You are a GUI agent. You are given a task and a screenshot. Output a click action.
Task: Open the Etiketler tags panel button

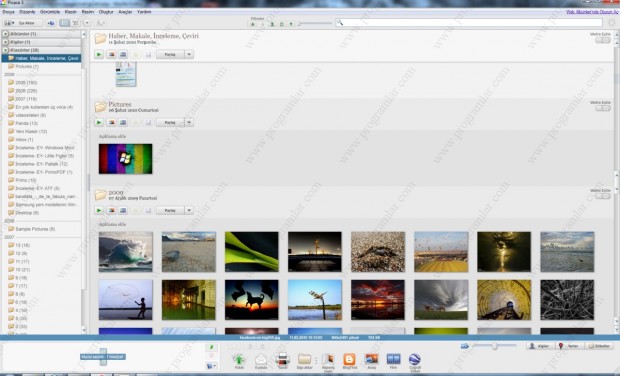click(599, 346)
